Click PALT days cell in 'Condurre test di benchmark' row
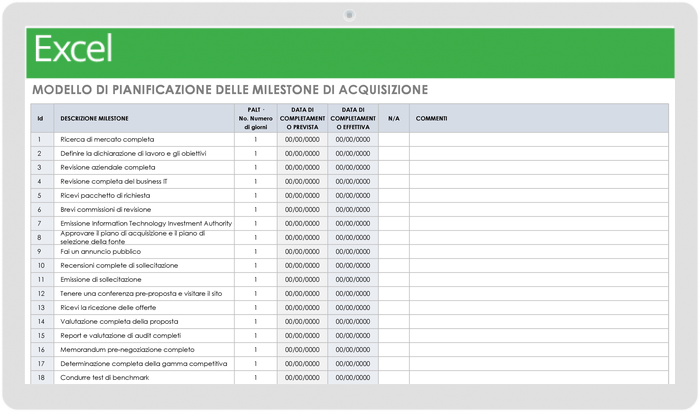Viewport: 700px width, 412px height. 255,378
